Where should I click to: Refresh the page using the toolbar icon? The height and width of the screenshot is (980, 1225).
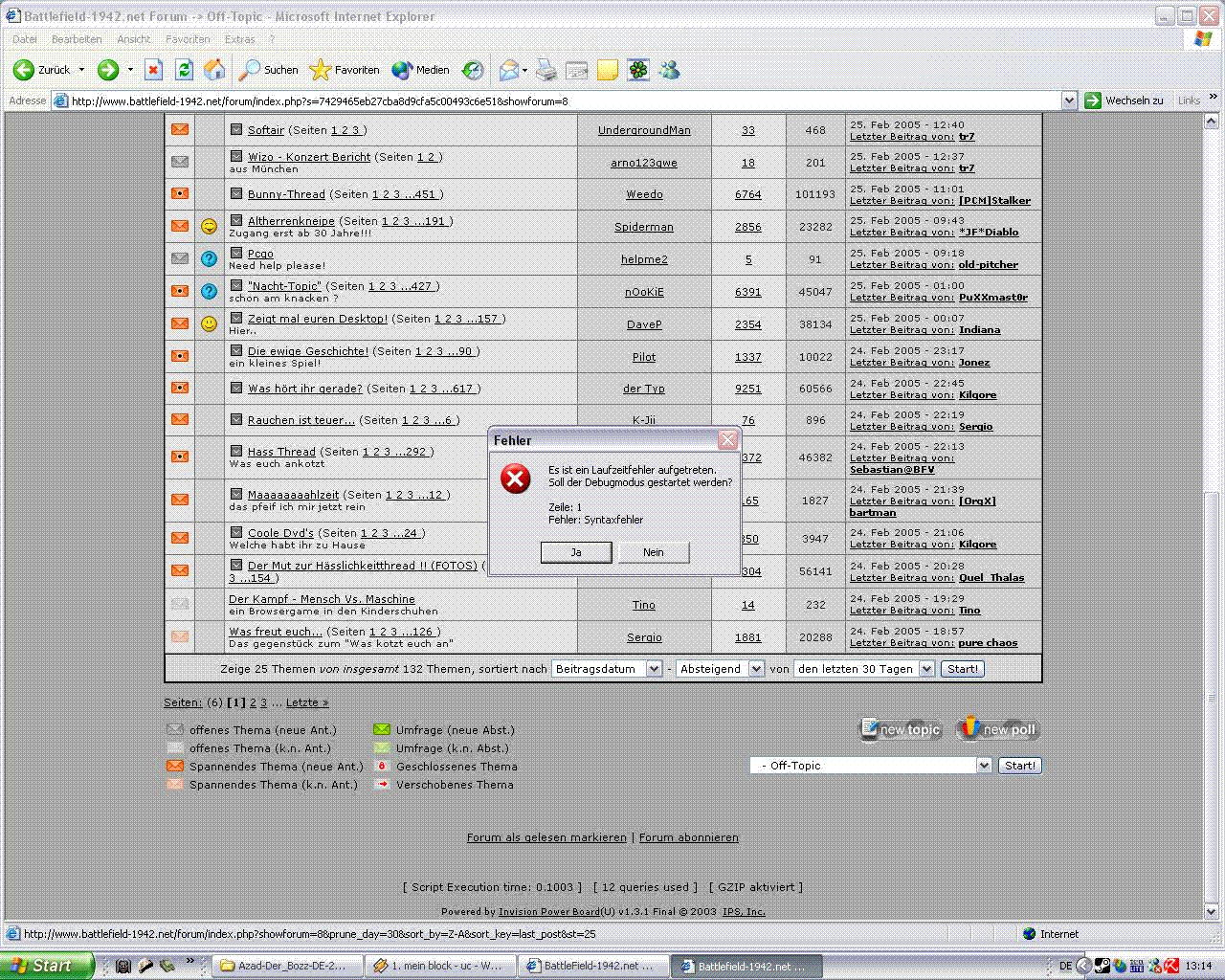tap(185, 70)
